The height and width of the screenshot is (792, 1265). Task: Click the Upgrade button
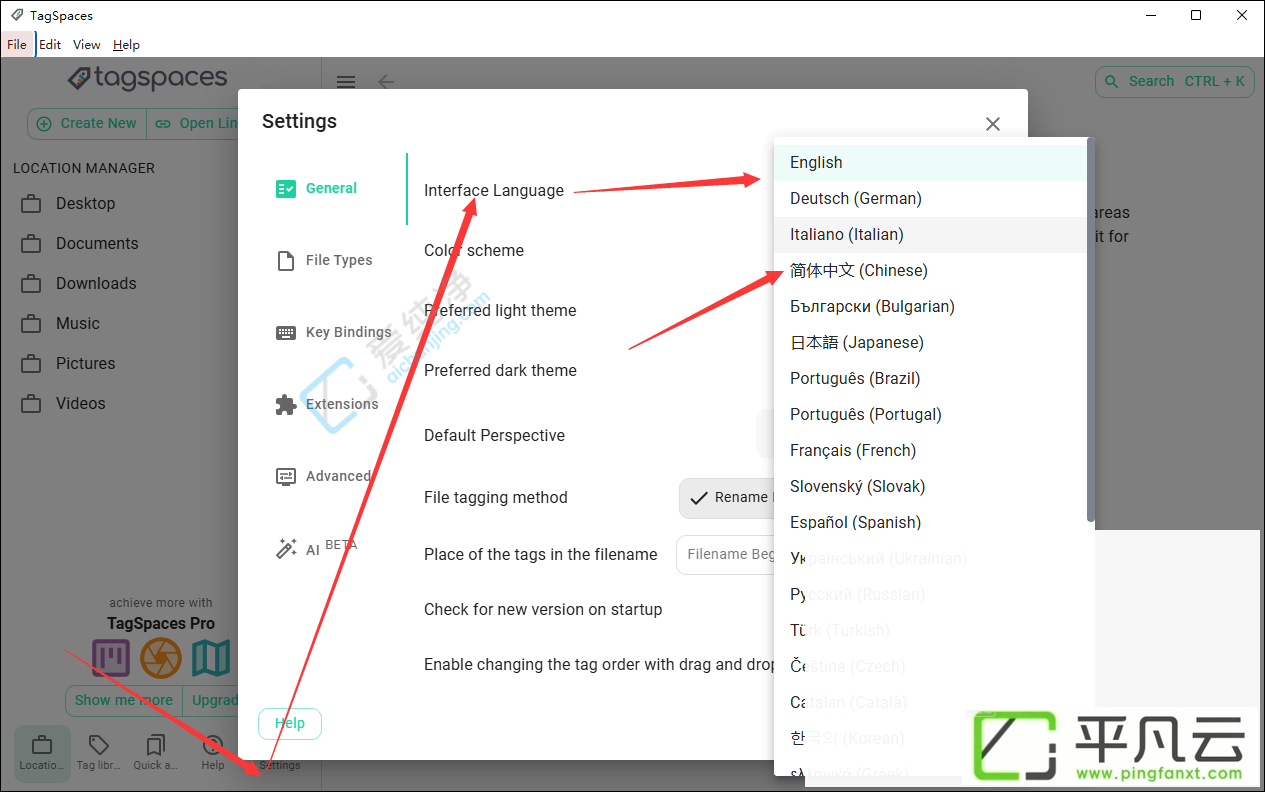coord(210,700)
